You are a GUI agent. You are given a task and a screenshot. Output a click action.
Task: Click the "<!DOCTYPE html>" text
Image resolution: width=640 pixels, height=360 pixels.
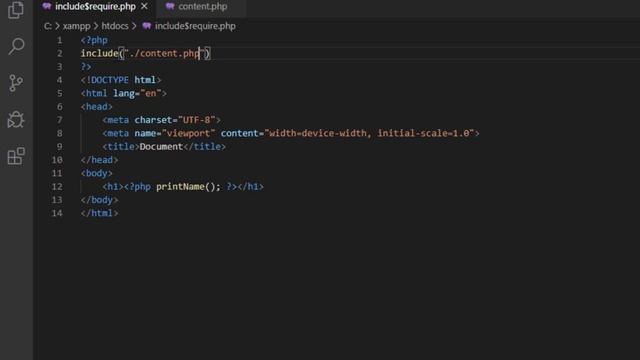pos(121,80)
